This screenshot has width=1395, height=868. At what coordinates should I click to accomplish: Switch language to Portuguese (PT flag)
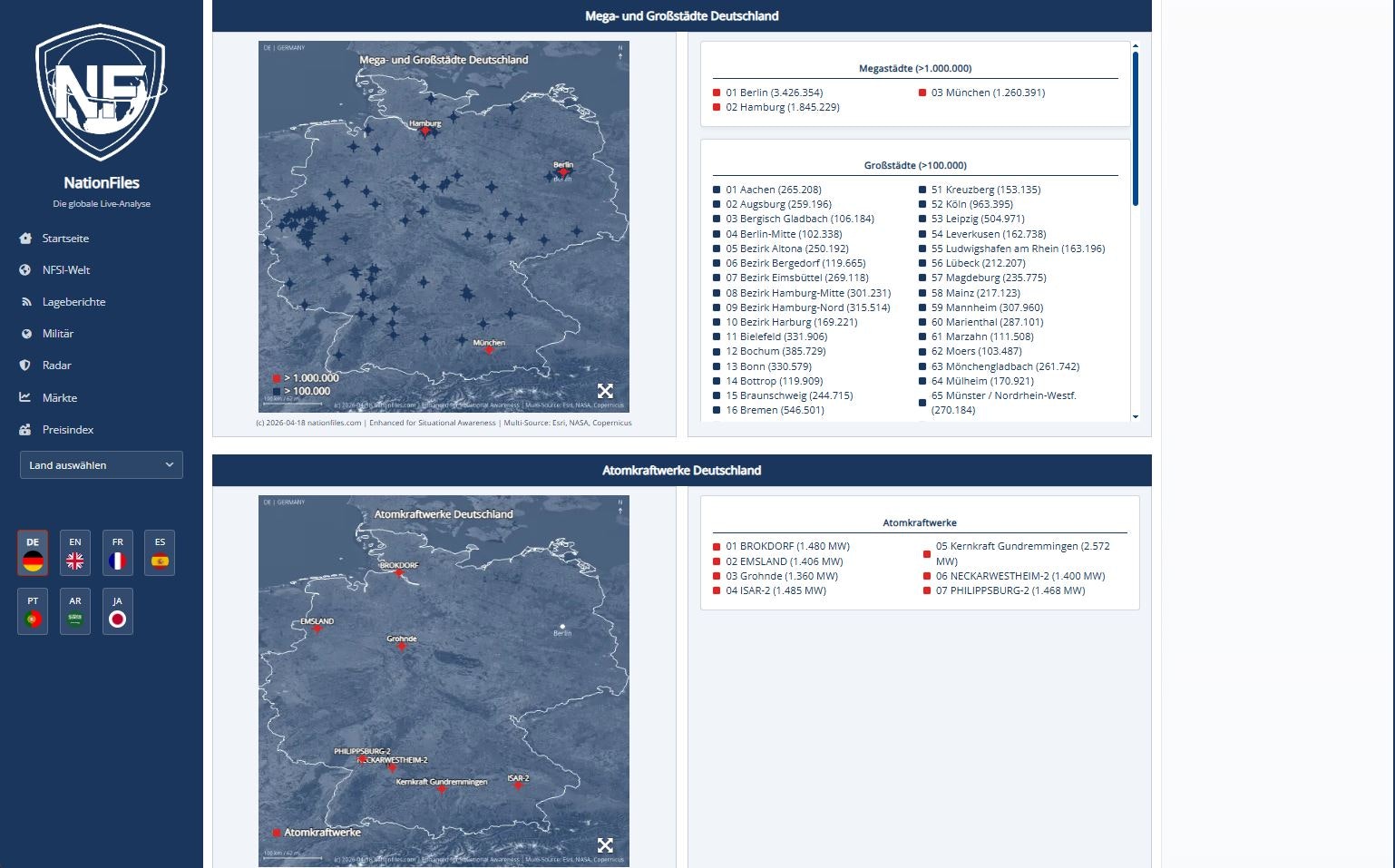(33, 612)
